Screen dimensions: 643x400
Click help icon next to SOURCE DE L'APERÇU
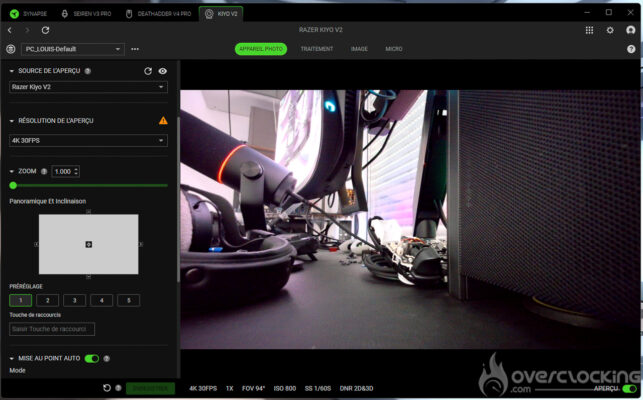coord(88,71)
